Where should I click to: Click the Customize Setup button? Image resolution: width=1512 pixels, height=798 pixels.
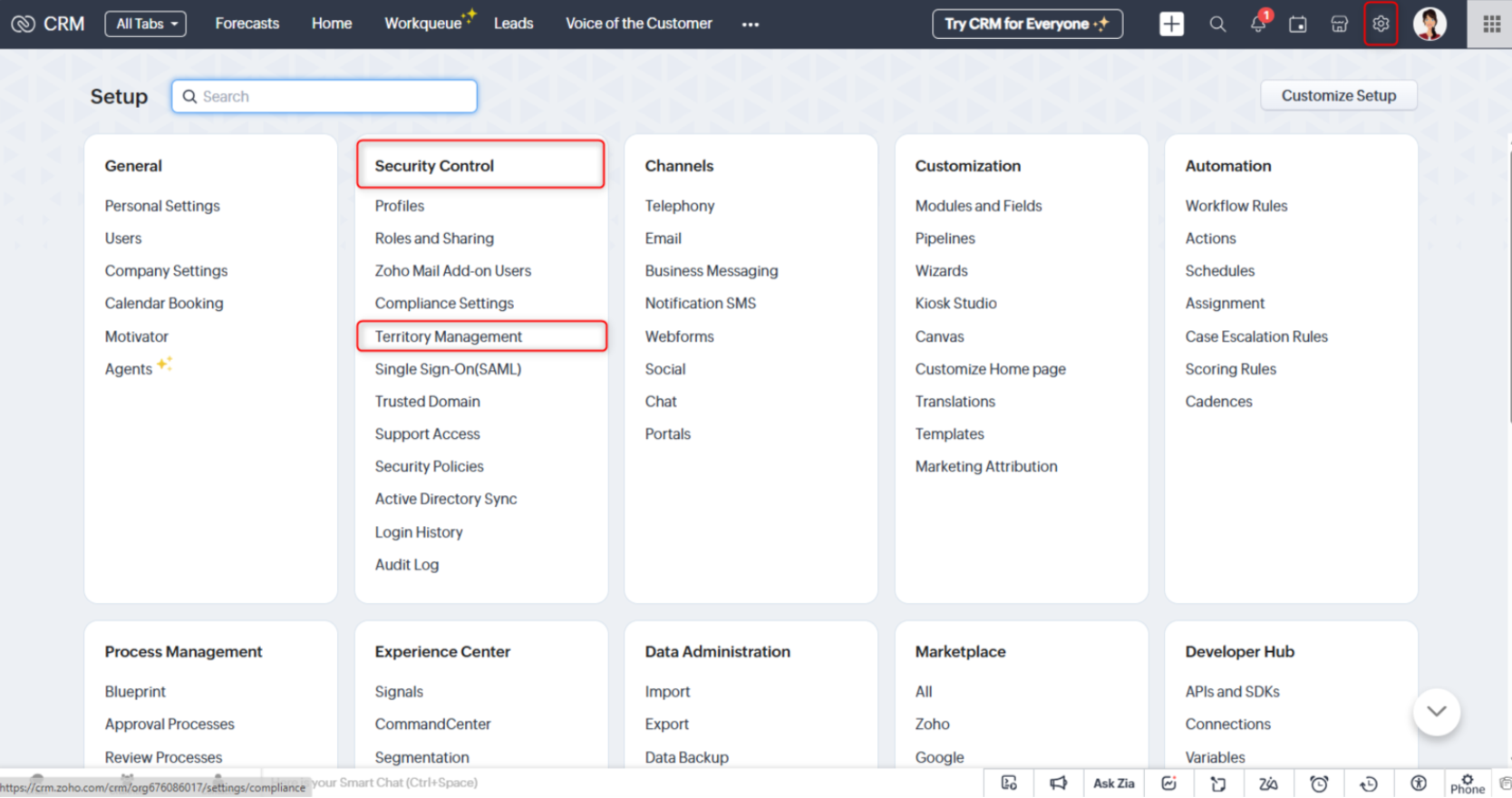[1338, 96]
